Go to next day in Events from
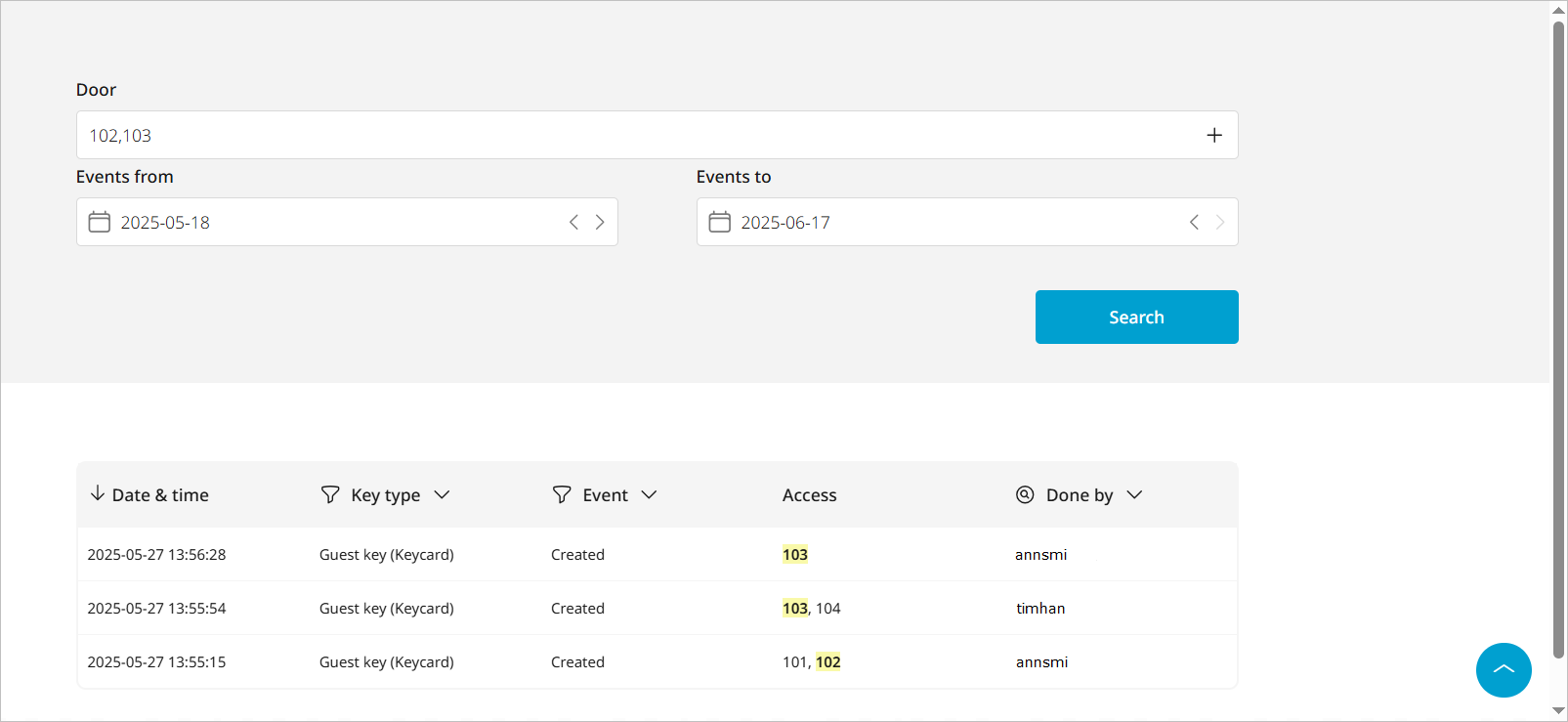The height and width of the screenshot is (722, 1568). (600, 222)
